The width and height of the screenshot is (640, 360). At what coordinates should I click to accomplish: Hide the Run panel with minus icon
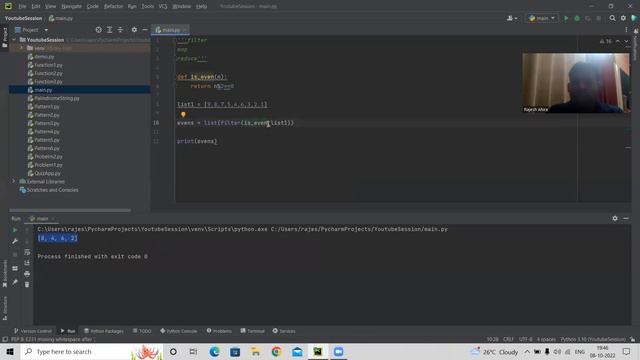tap(626, 219)
